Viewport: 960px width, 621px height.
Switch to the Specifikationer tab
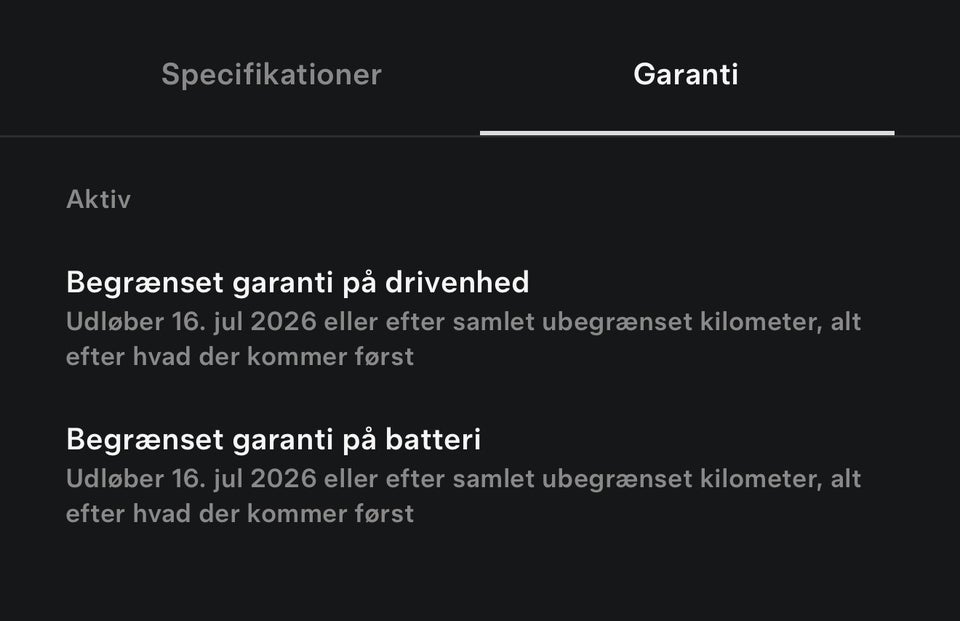(x=271, y=74)
